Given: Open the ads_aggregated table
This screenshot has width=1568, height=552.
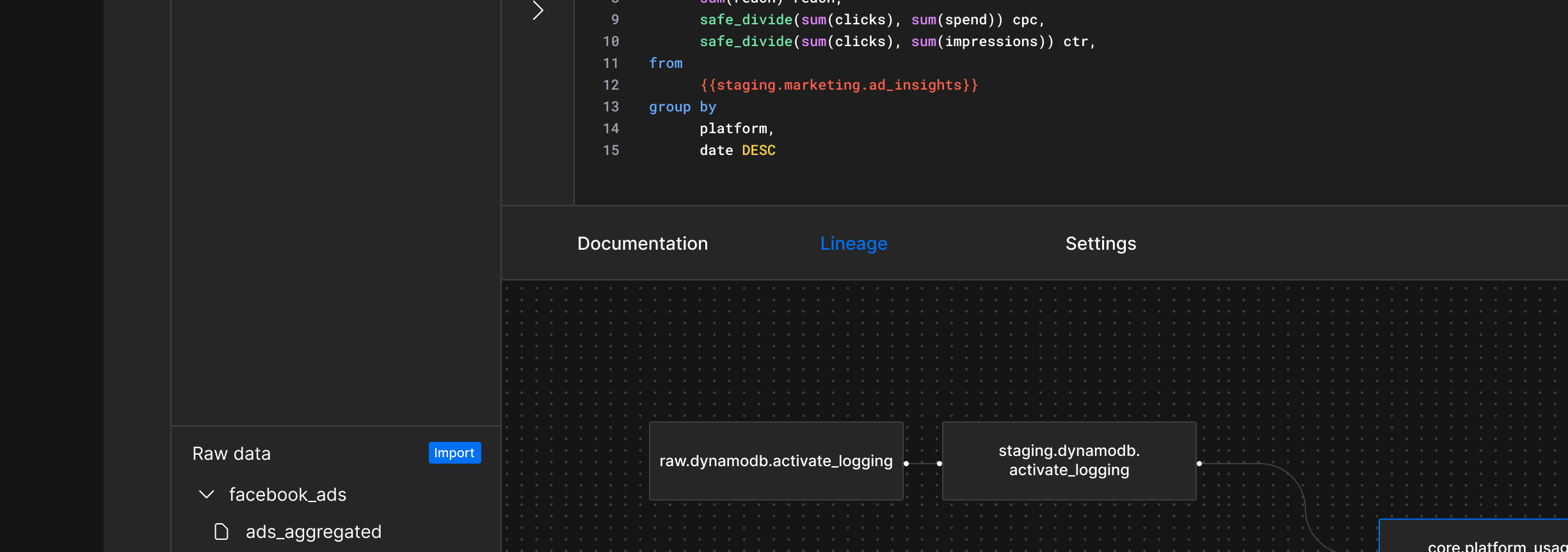Looking at the screenshot, I should (x=313, y=532).
